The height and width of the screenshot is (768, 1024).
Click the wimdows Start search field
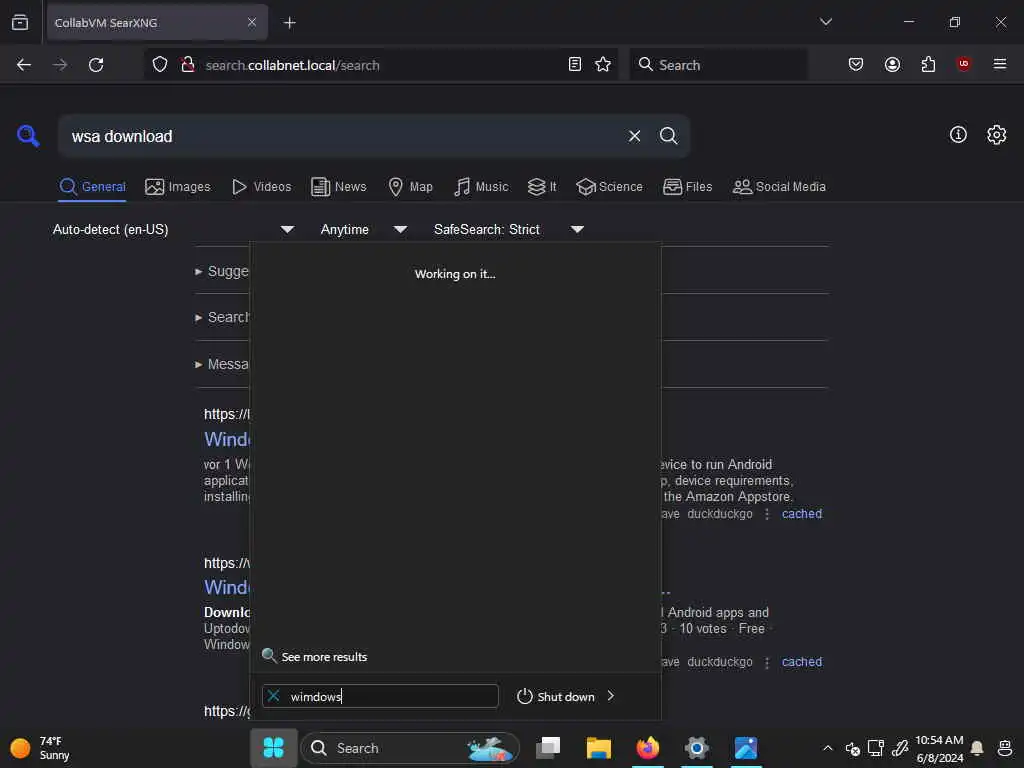point(380,696)
